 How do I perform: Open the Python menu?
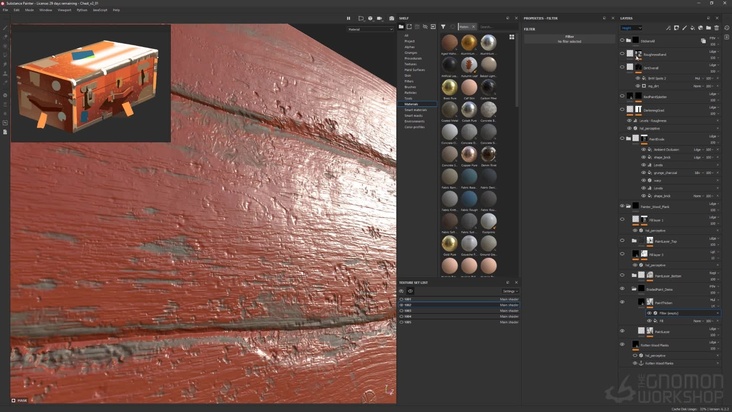pos(82,10)
